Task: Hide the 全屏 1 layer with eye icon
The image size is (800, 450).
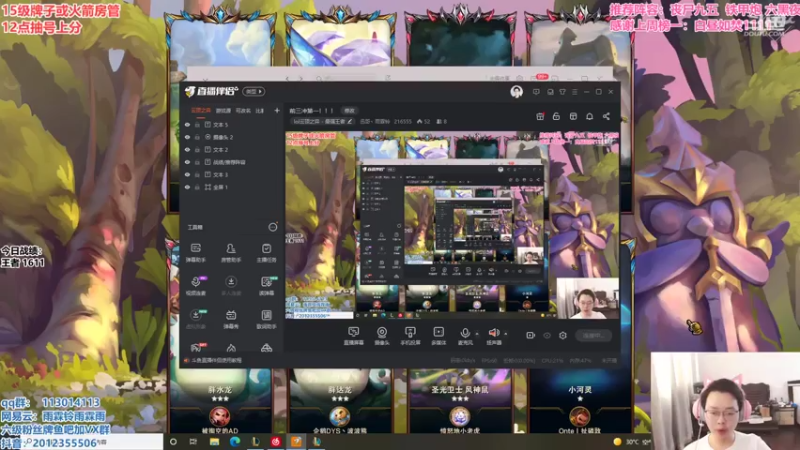Action: [187, 187]
